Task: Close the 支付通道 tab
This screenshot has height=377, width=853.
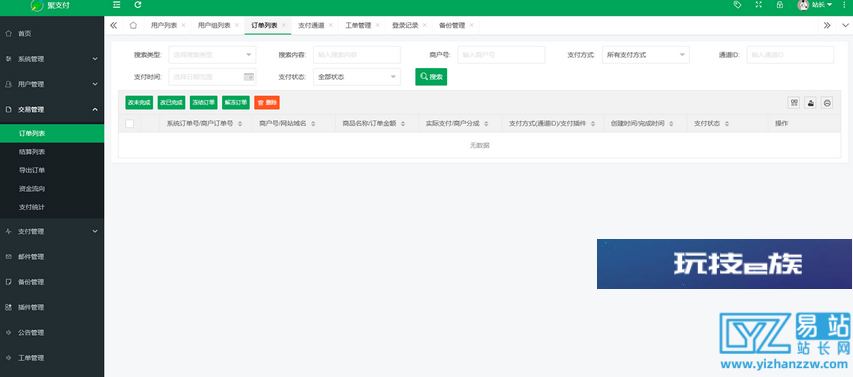Action: [331, 26]
